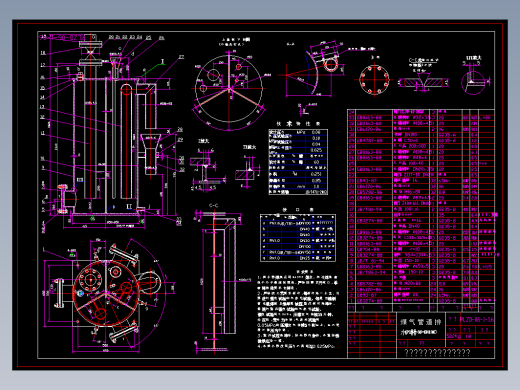The width and height of the screenshot is (520, 390).
Task: Click the Ⅱ magnified weld detail view
Action: [248, 170]
